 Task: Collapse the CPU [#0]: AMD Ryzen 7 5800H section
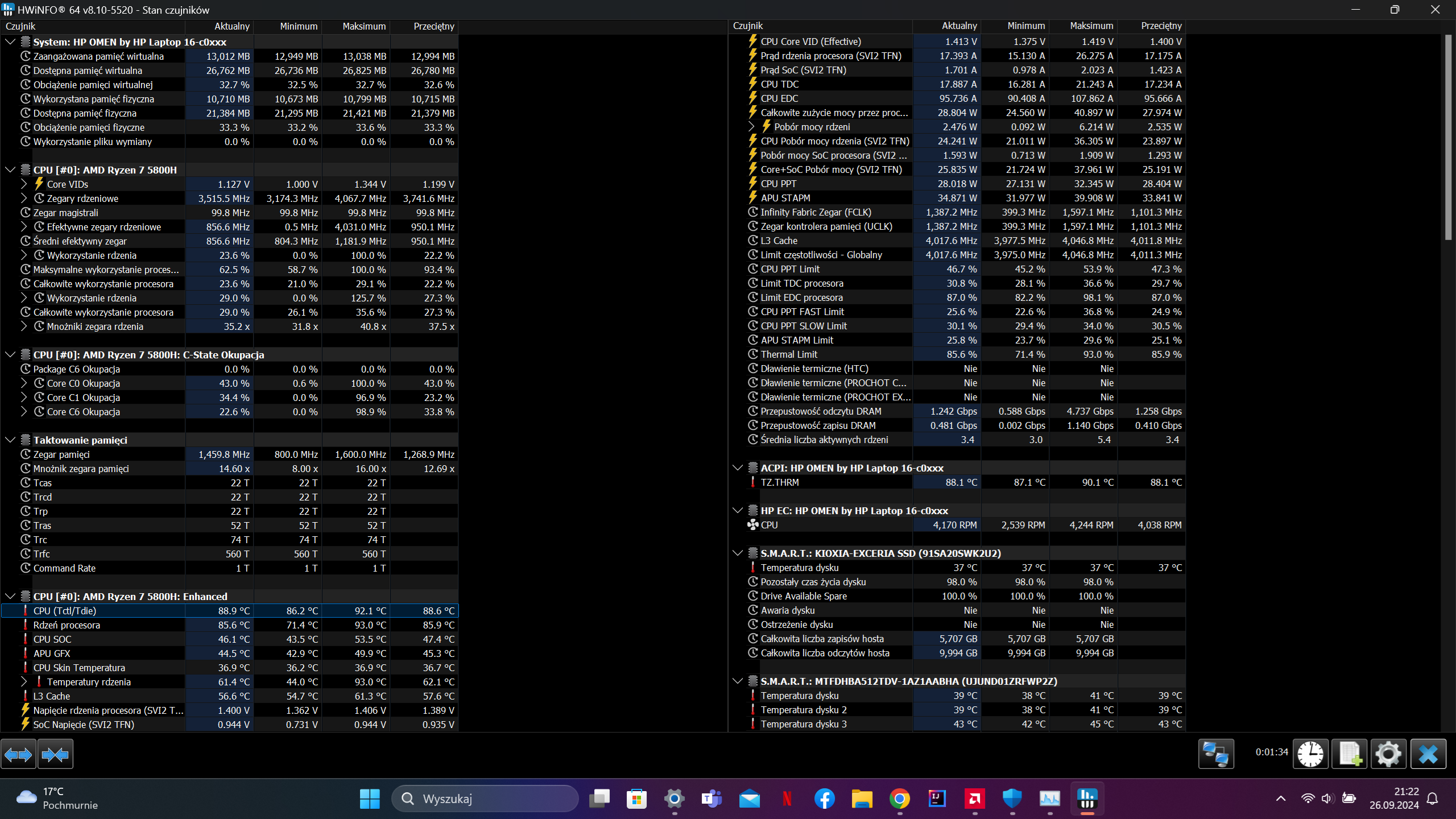coord(10,170)
